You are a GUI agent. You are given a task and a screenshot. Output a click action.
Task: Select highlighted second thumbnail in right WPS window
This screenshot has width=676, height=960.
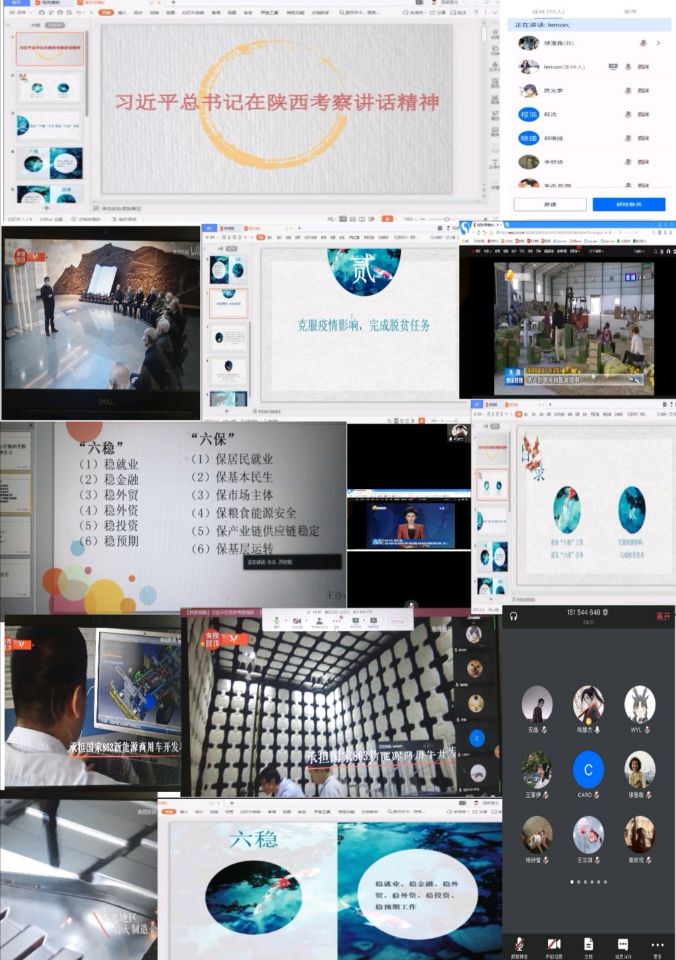[x=492, y=486]
